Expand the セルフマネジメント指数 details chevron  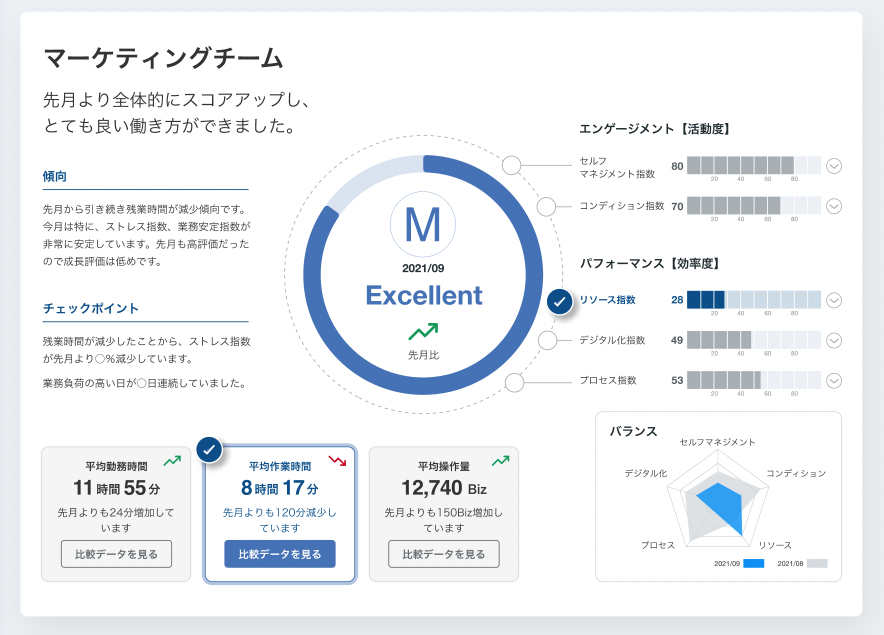[x=834, y=166]
